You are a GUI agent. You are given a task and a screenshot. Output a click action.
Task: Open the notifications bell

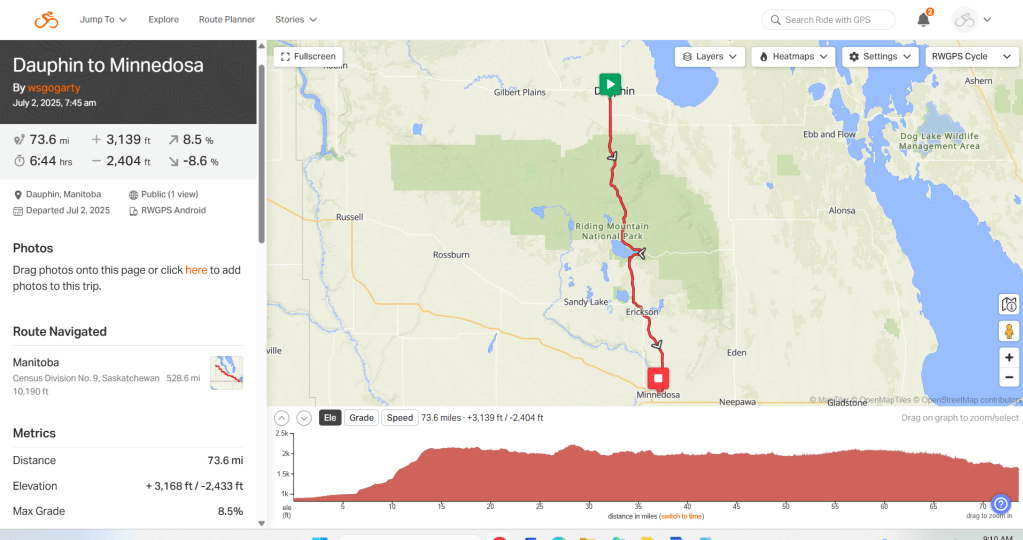923,20
